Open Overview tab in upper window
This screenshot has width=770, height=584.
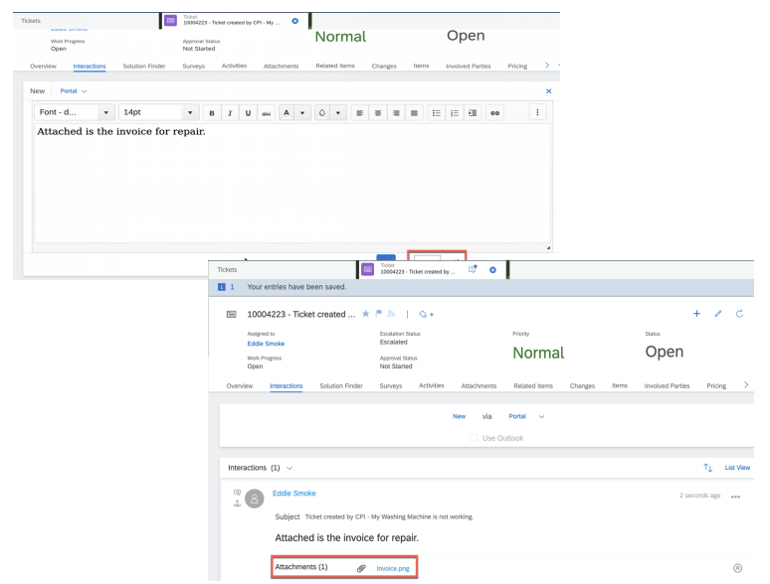pos(43,66)
